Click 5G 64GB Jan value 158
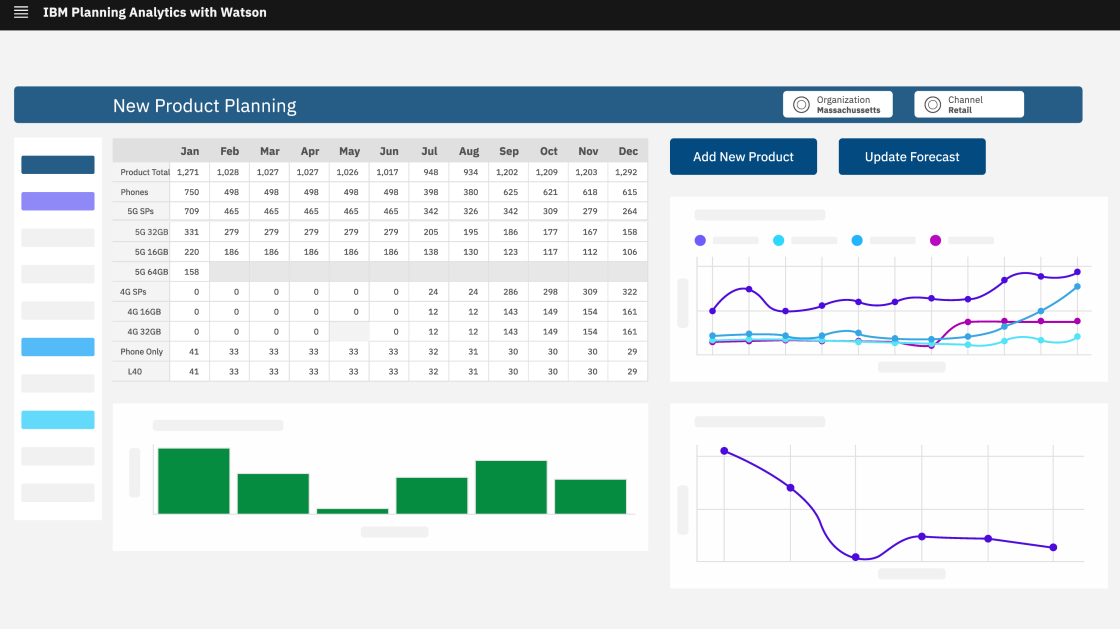The width and height of the screenshot is (1120, 629). click(x=189, y=272)
